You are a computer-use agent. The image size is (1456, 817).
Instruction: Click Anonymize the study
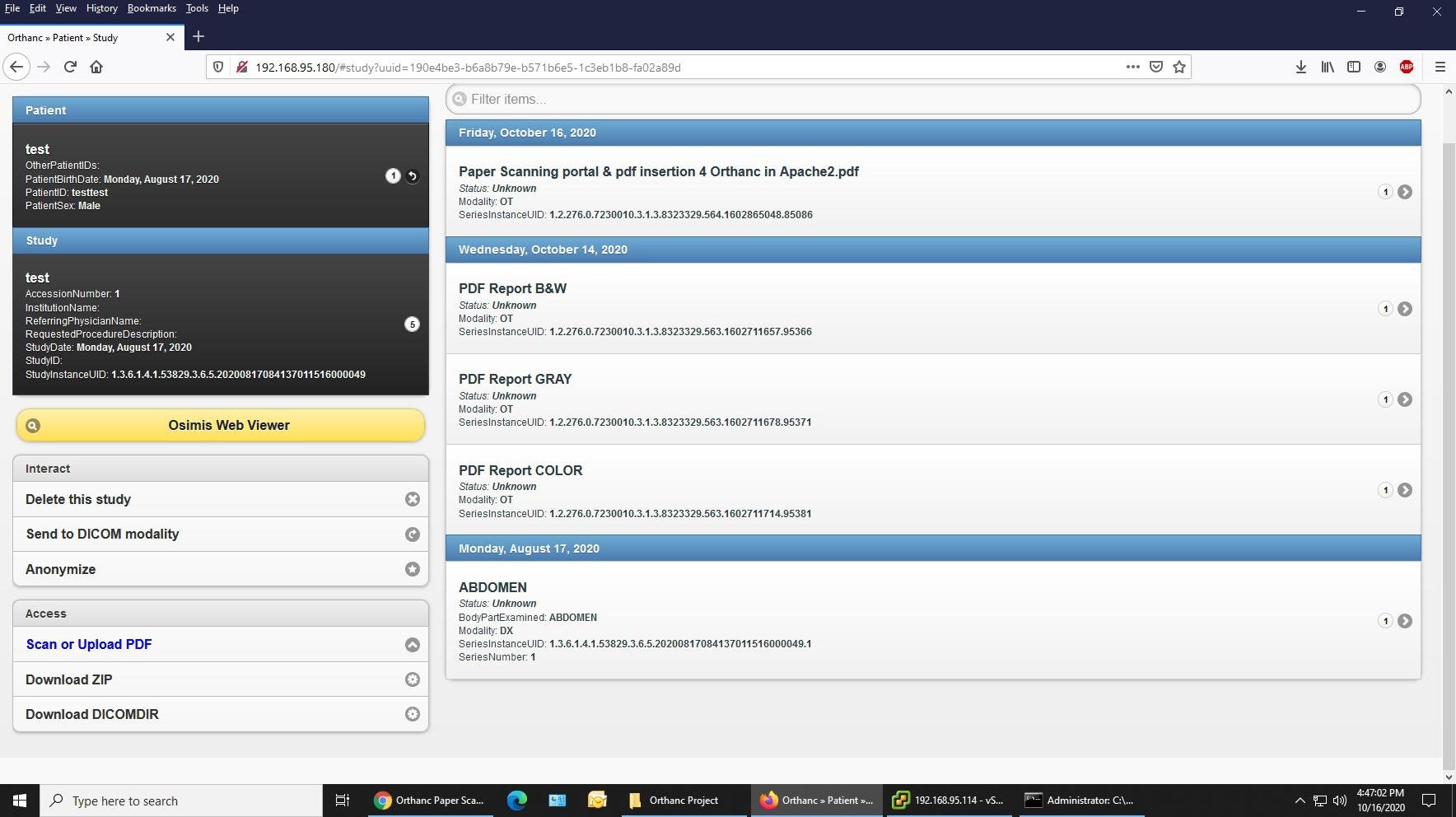[x=221, y=569]
